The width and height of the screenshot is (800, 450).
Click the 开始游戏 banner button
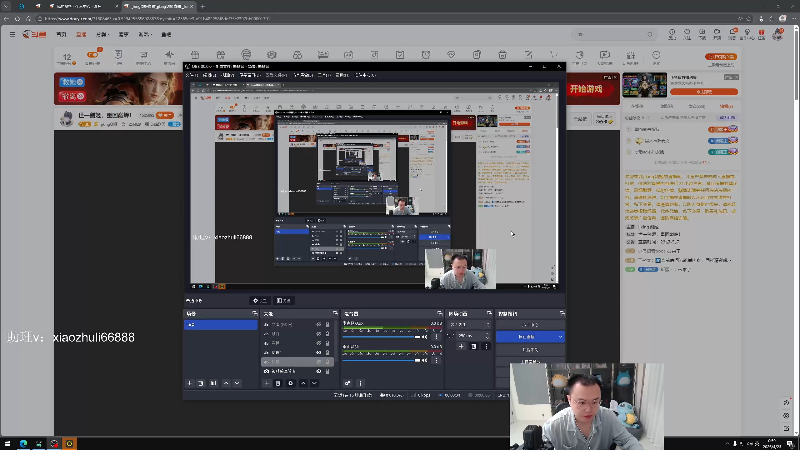click(x=586, y=89)
